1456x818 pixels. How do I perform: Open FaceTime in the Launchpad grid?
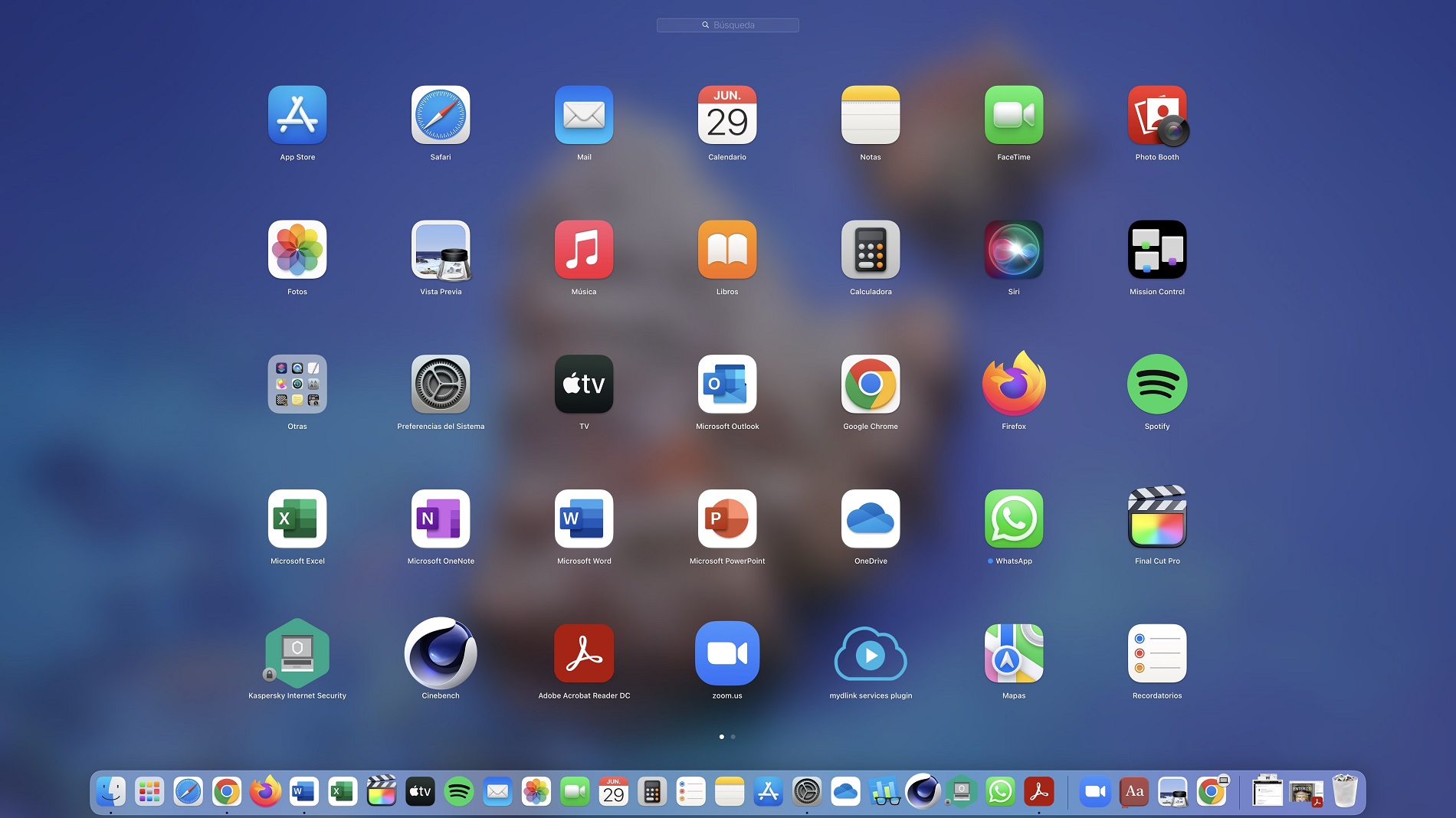pos(1014,115)
